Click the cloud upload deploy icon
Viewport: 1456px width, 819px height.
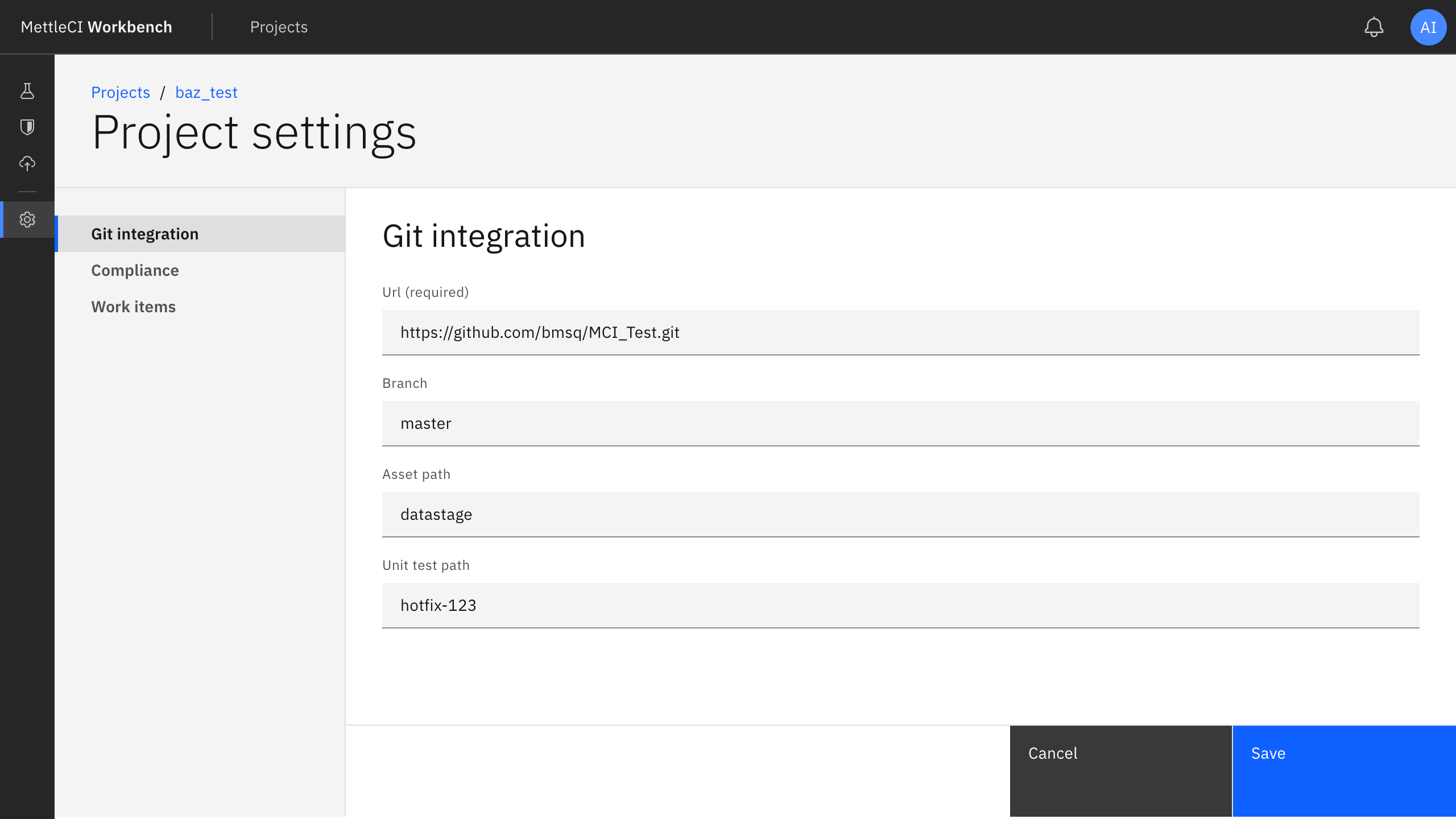point(27,163)
